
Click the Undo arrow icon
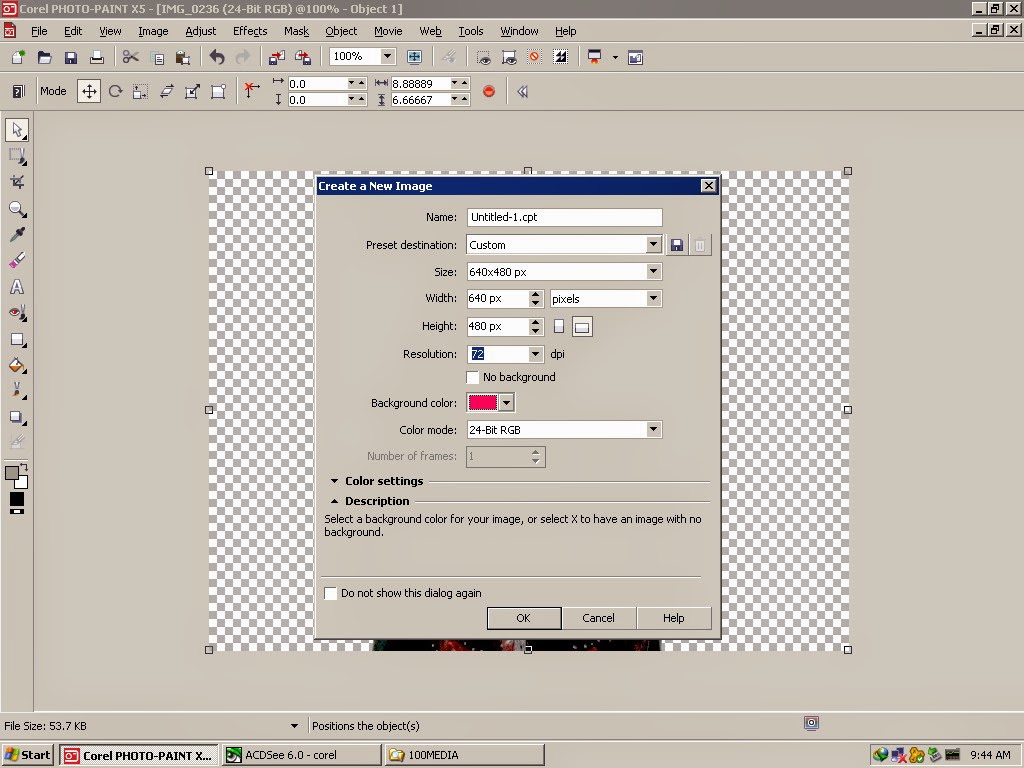coord(217,57)
